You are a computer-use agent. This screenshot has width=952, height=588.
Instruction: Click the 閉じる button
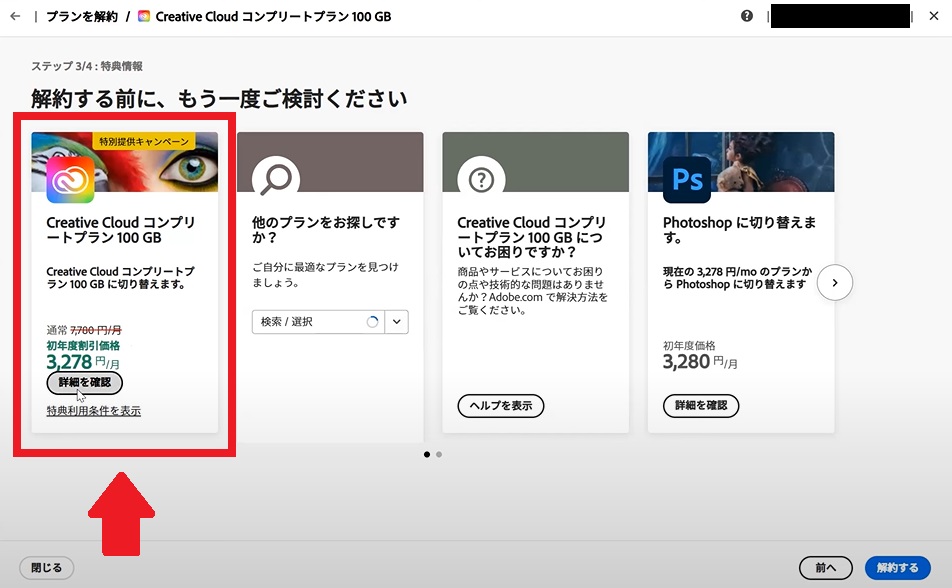[47, 568]
